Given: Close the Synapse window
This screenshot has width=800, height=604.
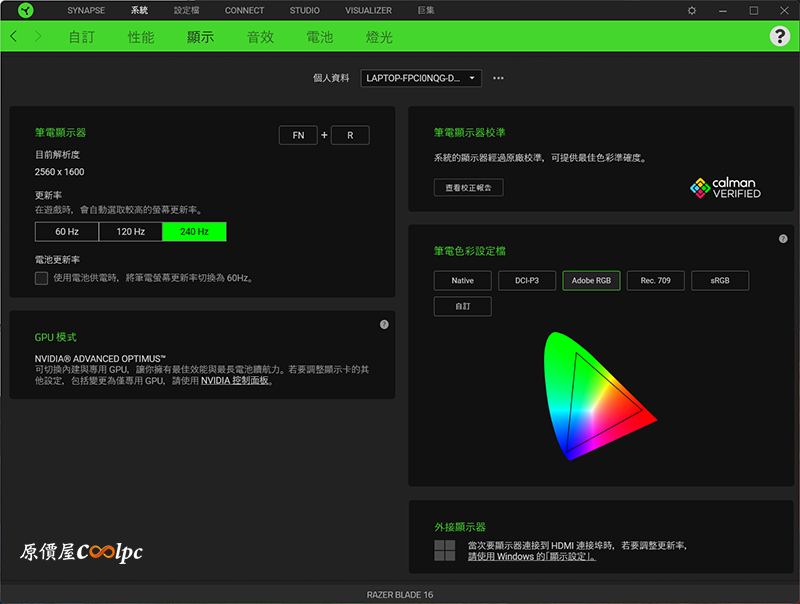Looking at the screenshot, I should click(784, 10).
